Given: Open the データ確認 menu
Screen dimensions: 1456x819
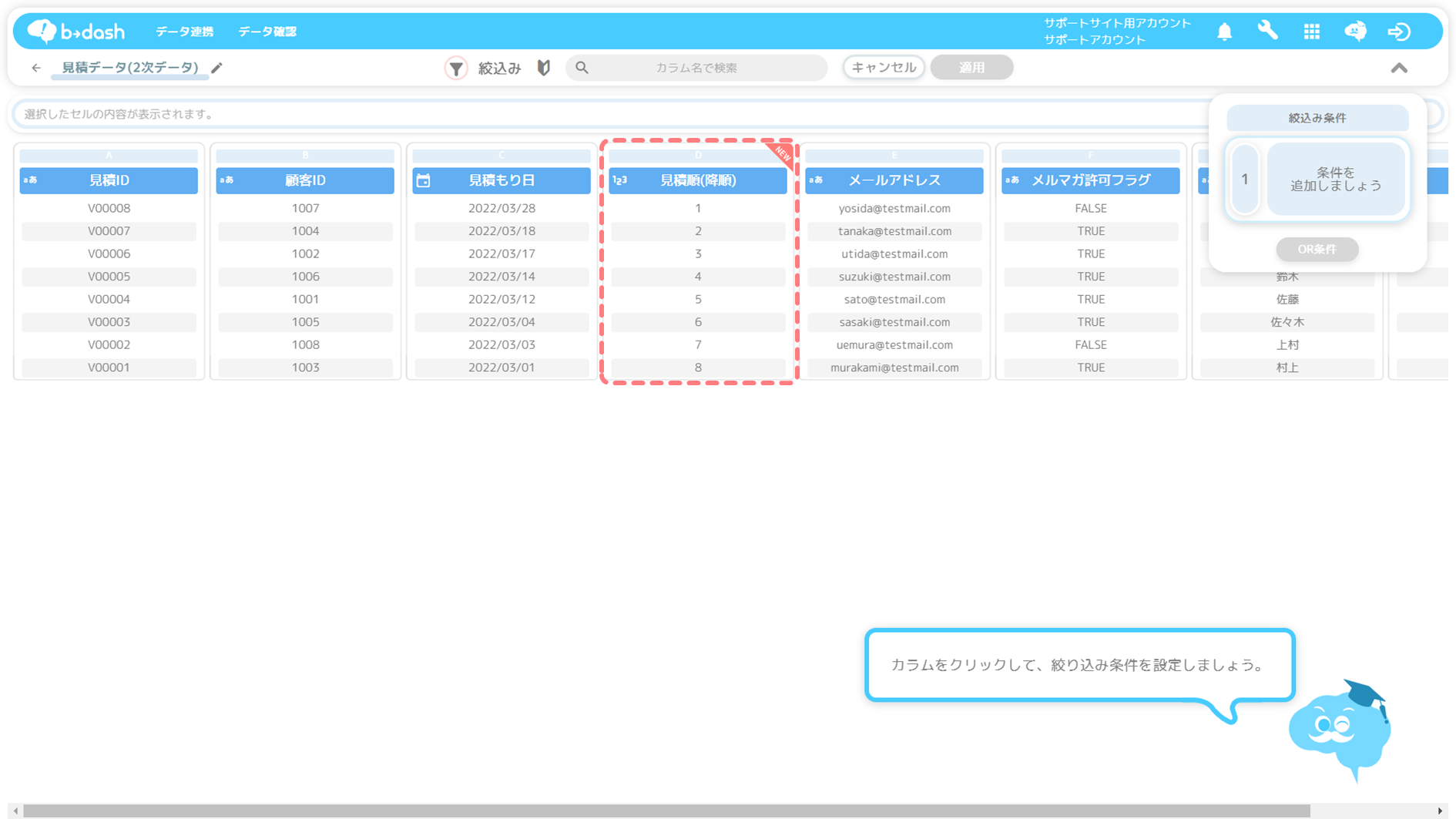Looking at the screenshot, I should click(267, 32).
